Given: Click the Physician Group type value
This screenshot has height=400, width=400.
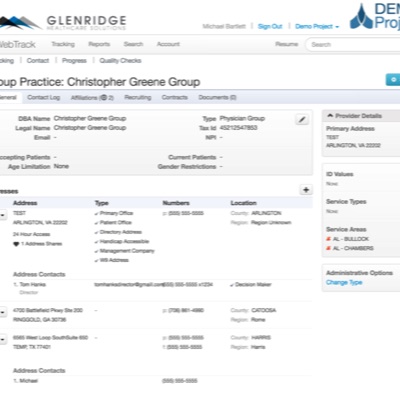Looking at the screenshot, I should point(242,118).
